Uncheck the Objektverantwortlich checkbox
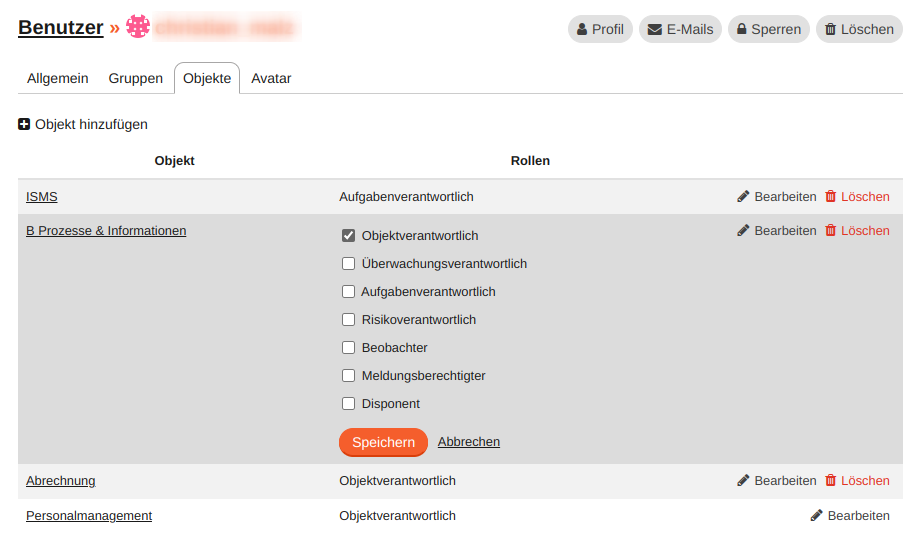This screenshot has width=924, height=553. (x=349, y=236)
